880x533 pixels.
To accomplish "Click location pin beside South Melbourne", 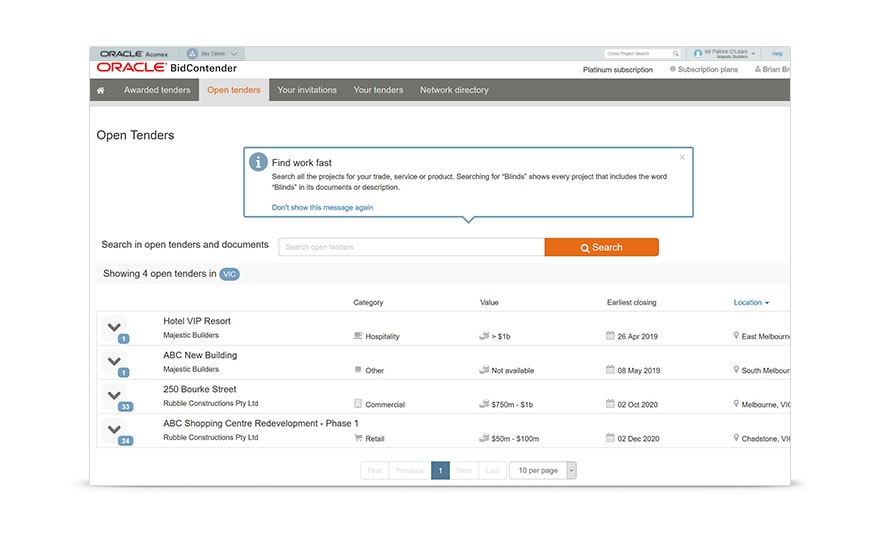I will 736,370.
